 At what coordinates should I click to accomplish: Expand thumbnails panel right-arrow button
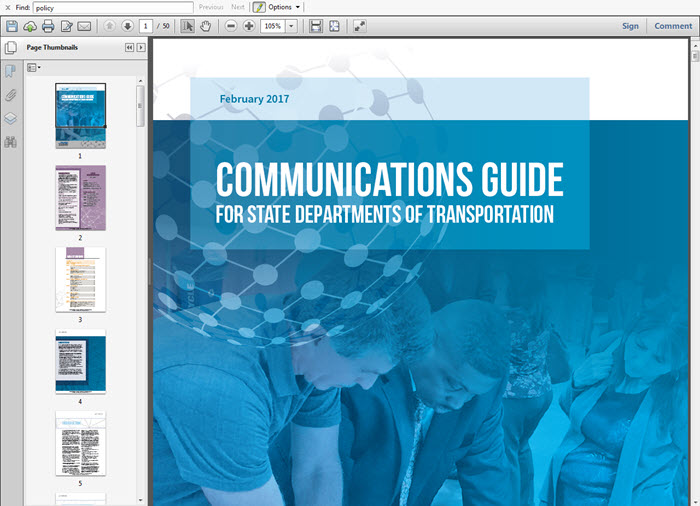[141, 47]
